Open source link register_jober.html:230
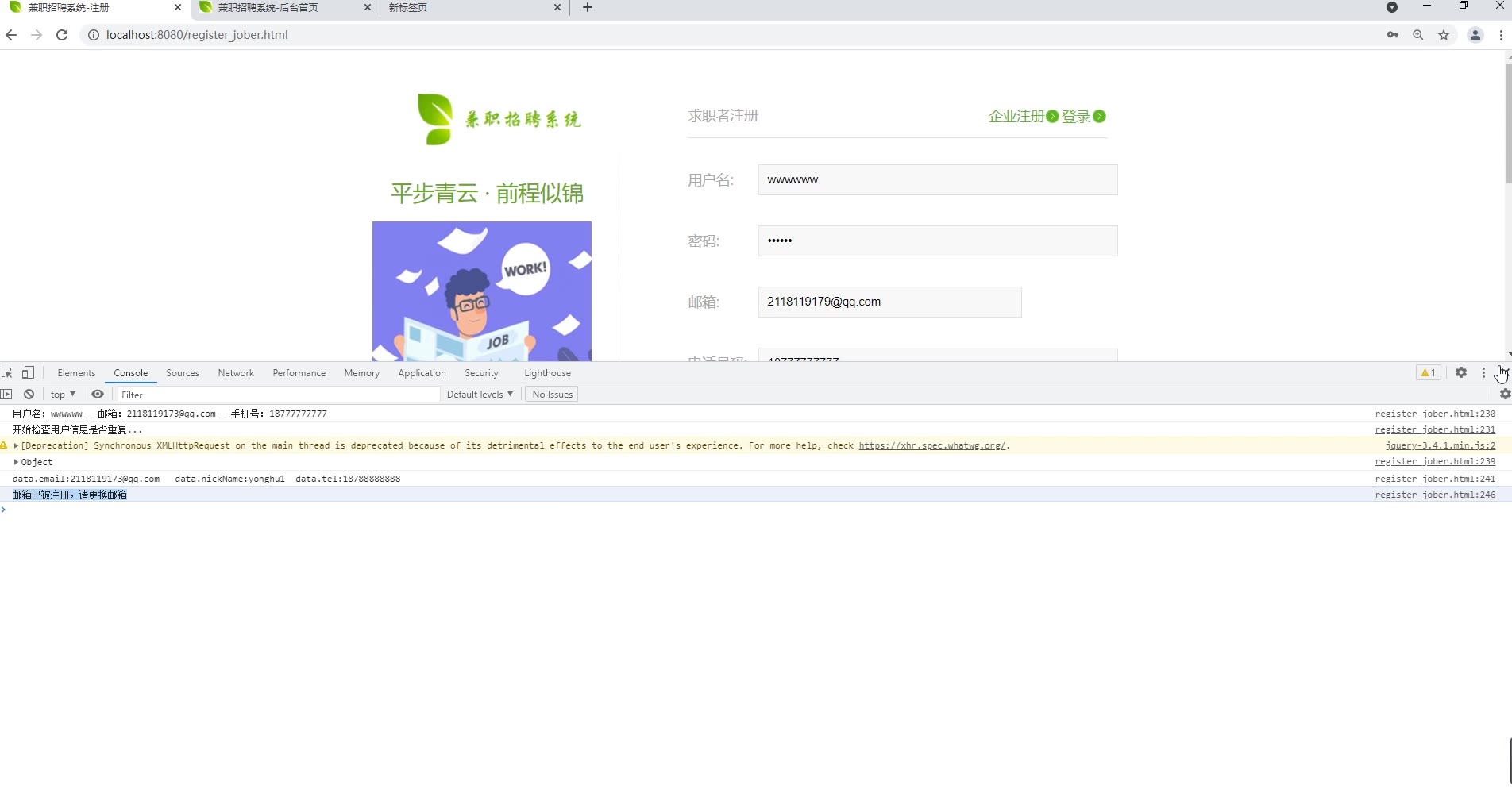The image size is (1512, 797). (x=1435, y=414)
